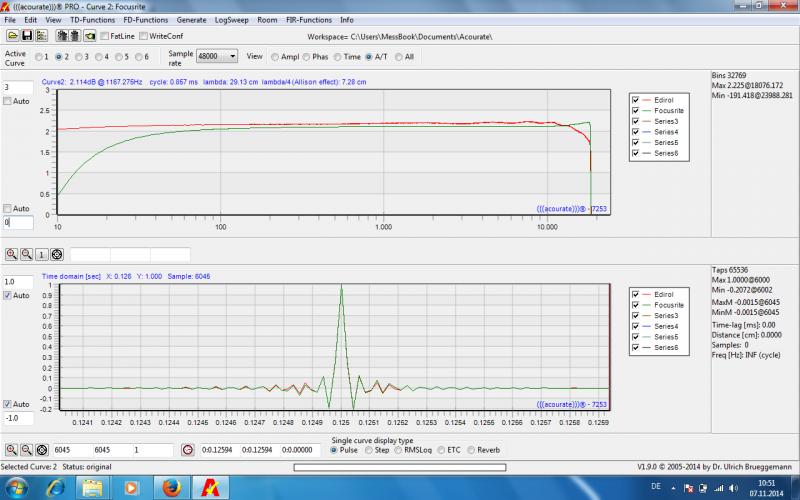Open Firefox from the taskbar
The width and height of the screenshot is (800, 500).
(171, 488)
